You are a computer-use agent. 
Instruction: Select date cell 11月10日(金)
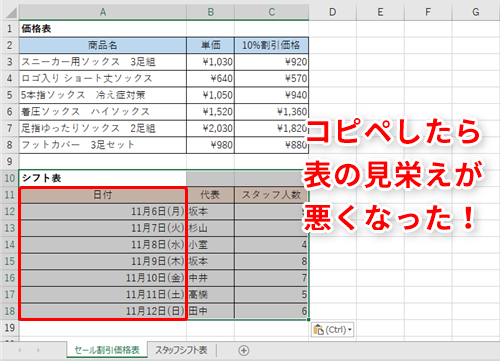click(x=103, y=278)
